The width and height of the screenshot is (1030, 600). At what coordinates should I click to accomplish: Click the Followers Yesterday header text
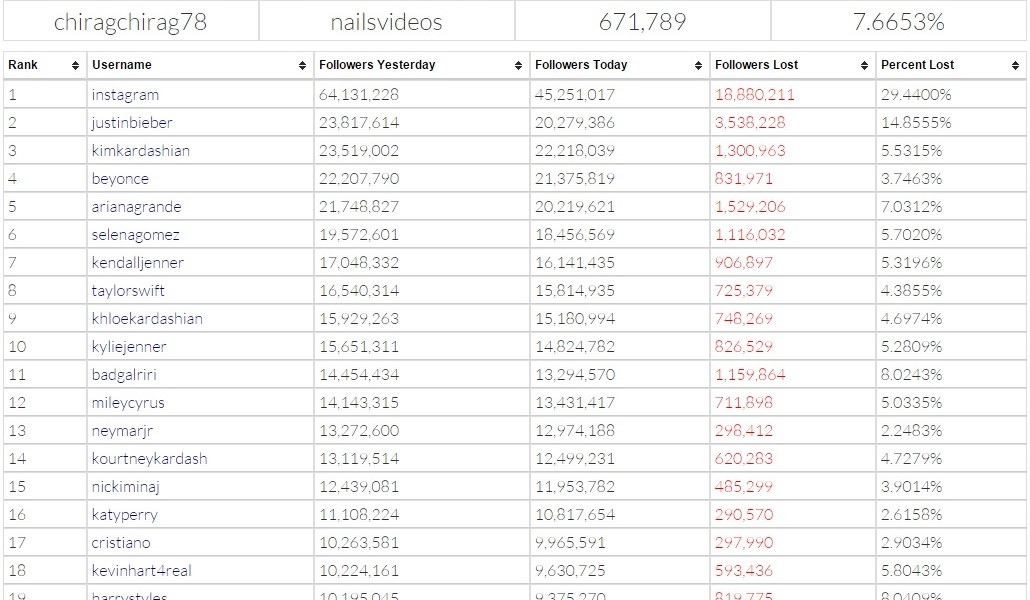[x=377, y=65]
